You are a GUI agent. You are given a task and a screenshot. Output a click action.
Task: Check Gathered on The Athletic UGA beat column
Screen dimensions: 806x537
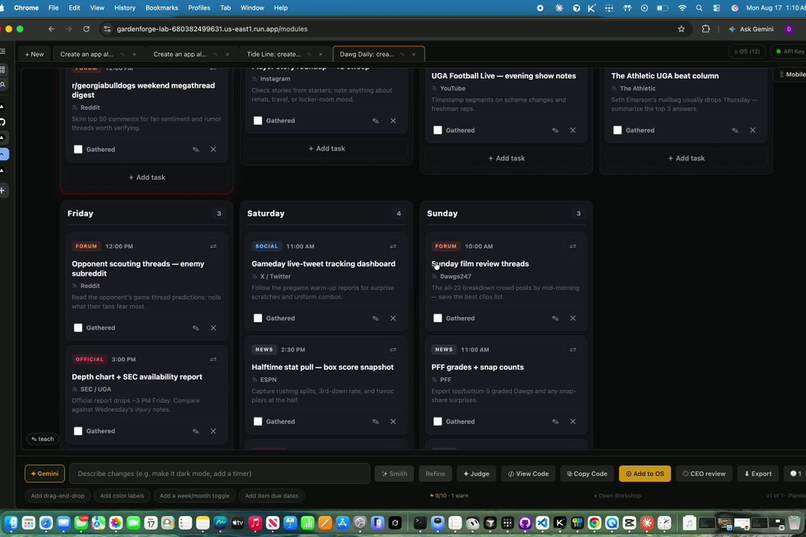(617, 131)
